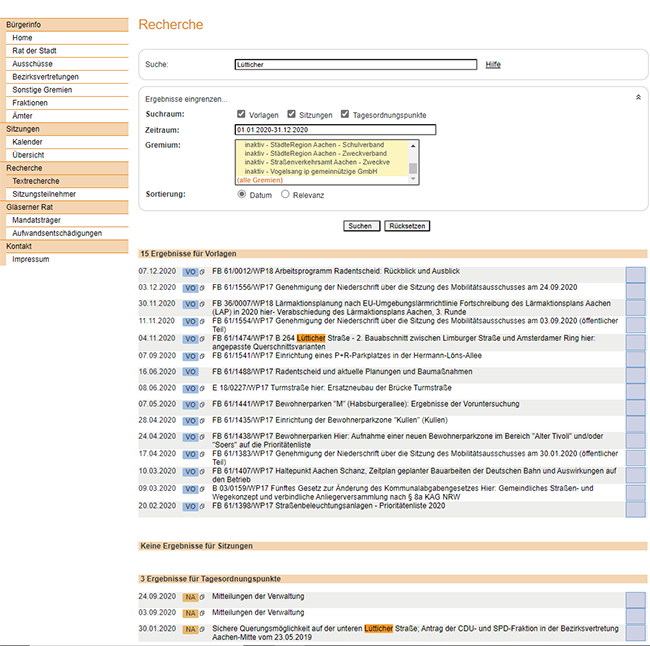This screenshot has height=646, width=650.
Task: Toggle the Sitzungen checkbox
Action: (292, 115)
